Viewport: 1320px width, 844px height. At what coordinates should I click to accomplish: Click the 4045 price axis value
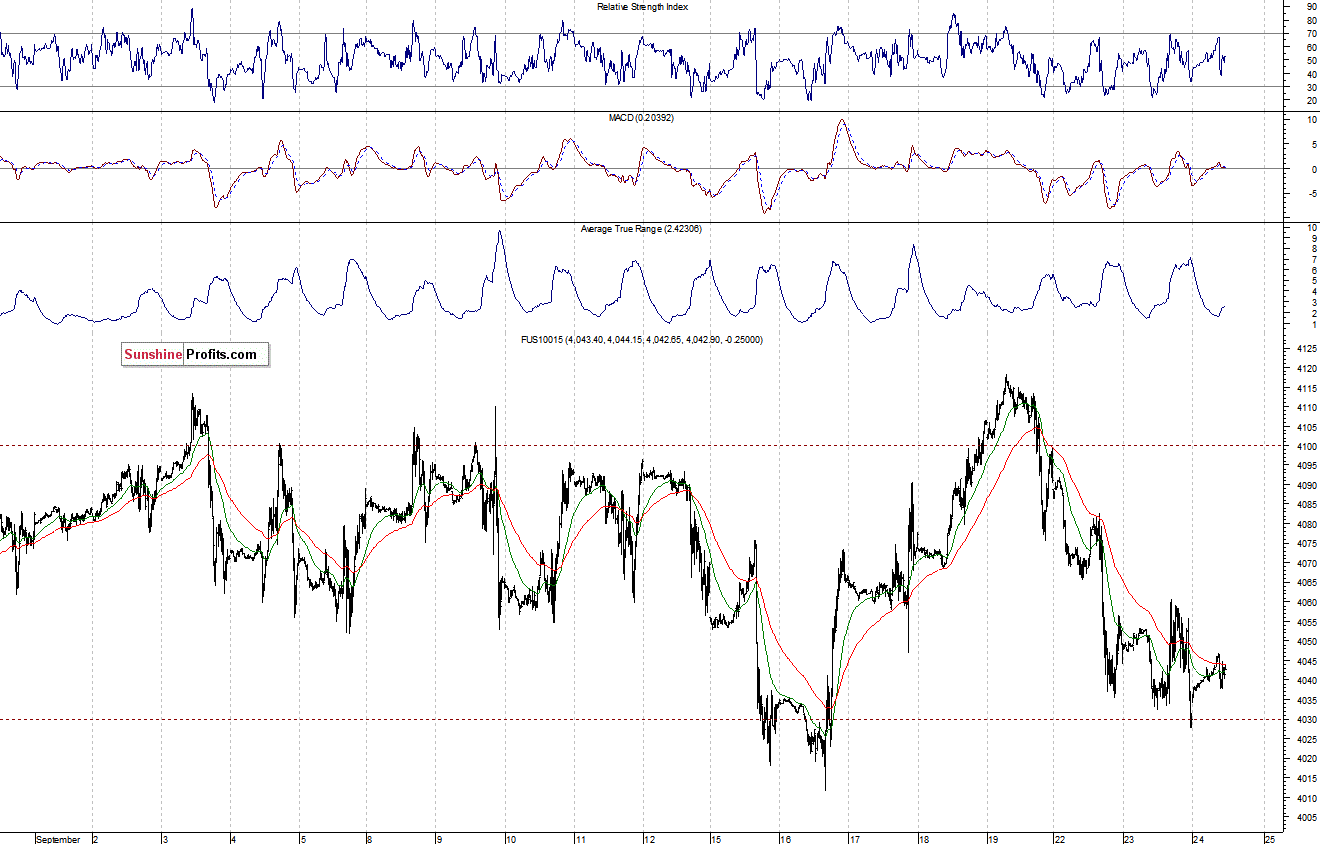pos(1306,662)
